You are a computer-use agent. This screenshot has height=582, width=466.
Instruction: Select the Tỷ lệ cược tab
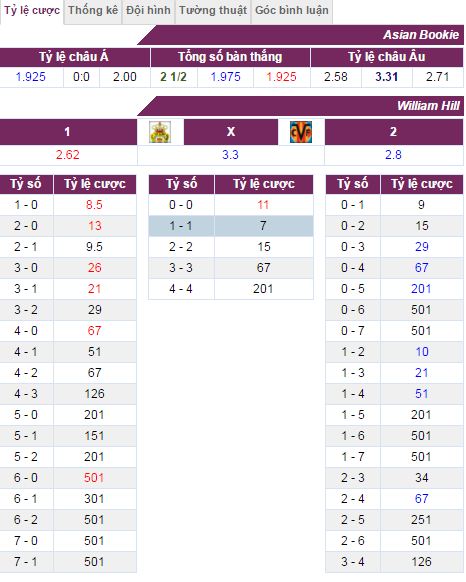pyautogui.click(x=32, y=10)
